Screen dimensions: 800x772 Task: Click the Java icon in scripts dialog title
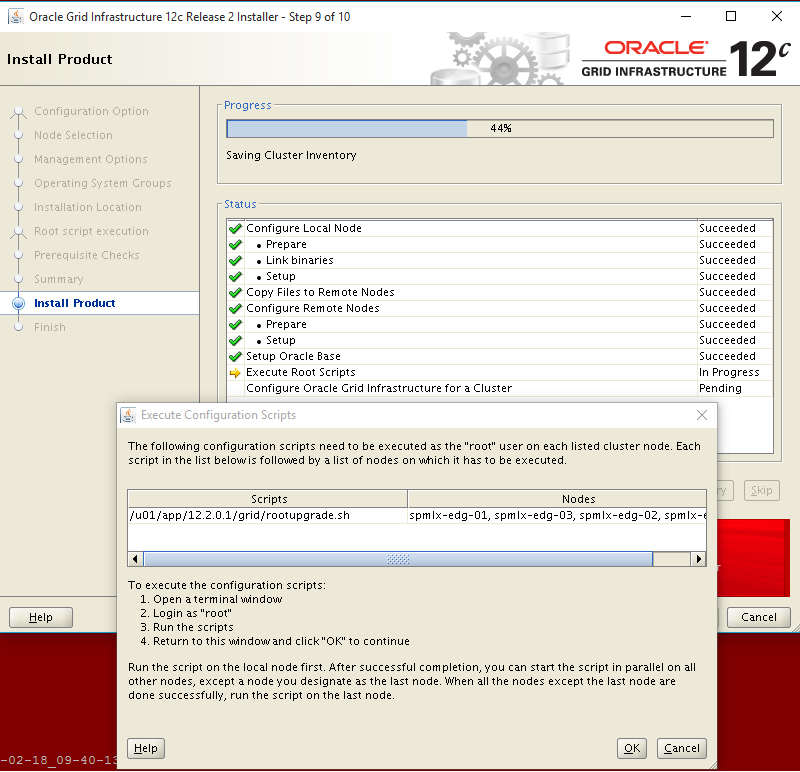click(129, 415)
